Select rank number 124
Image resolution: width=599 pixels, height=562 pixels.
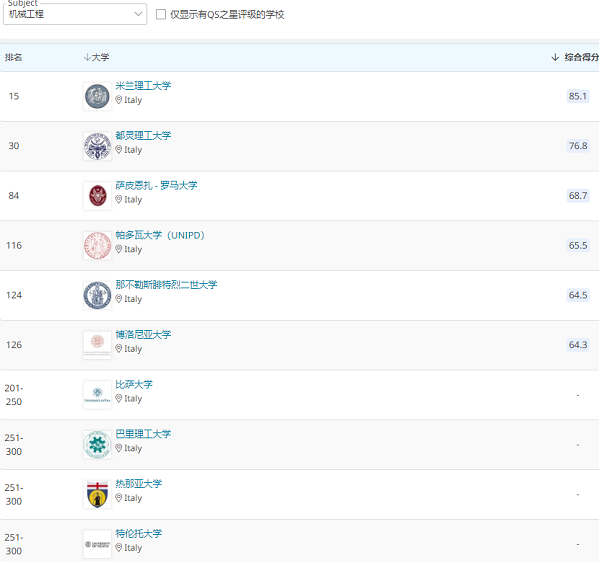point(14,295)
